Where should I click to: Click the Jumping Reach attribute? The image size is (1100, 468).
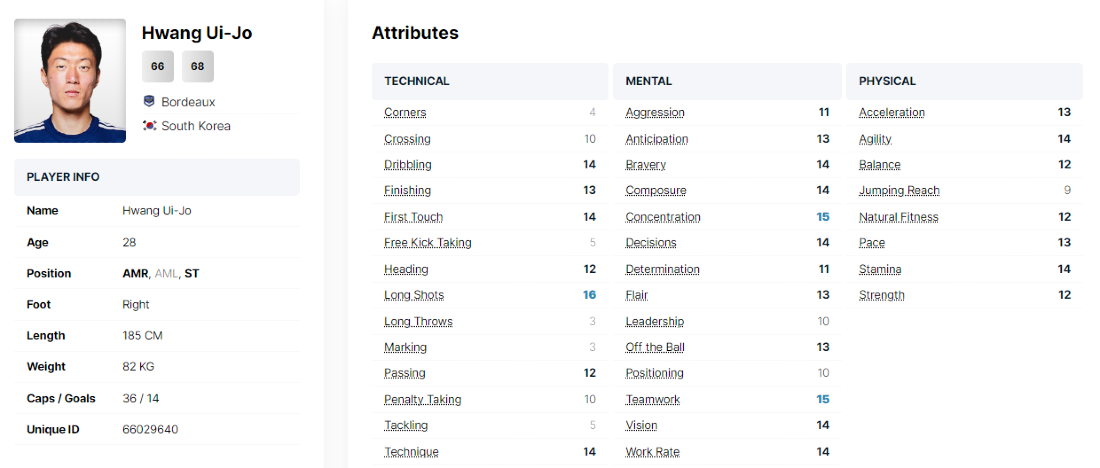click(x=899, y=191)
